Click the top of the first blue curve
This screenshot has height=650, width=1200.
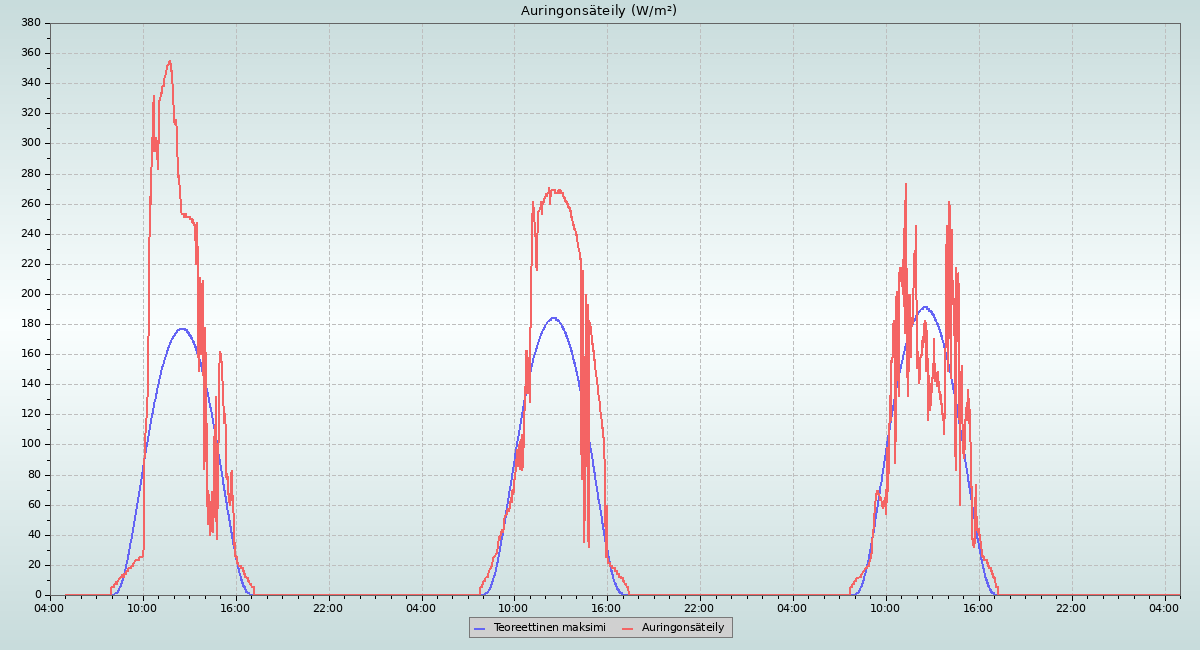pos(182,329)
